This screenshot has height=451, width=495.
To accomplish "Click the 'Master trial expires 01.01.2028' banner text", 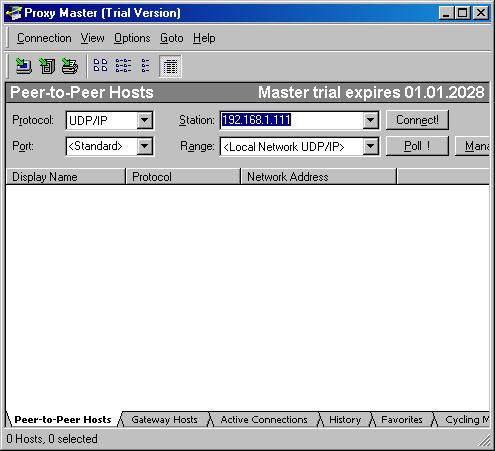I will click(371, 92).
